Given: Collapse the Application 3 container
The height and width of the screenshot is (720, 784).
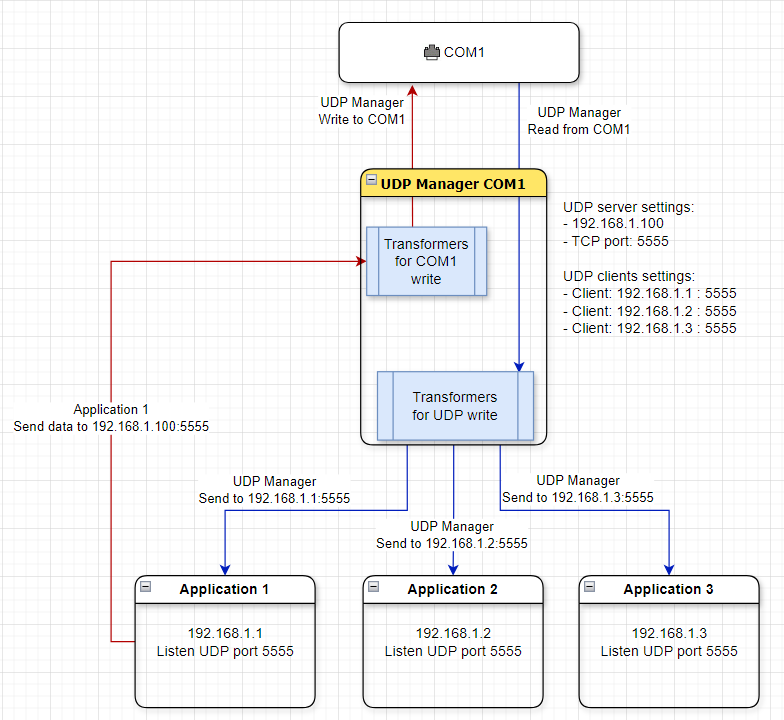Looking at the screenshot, I should pos(590,586).
